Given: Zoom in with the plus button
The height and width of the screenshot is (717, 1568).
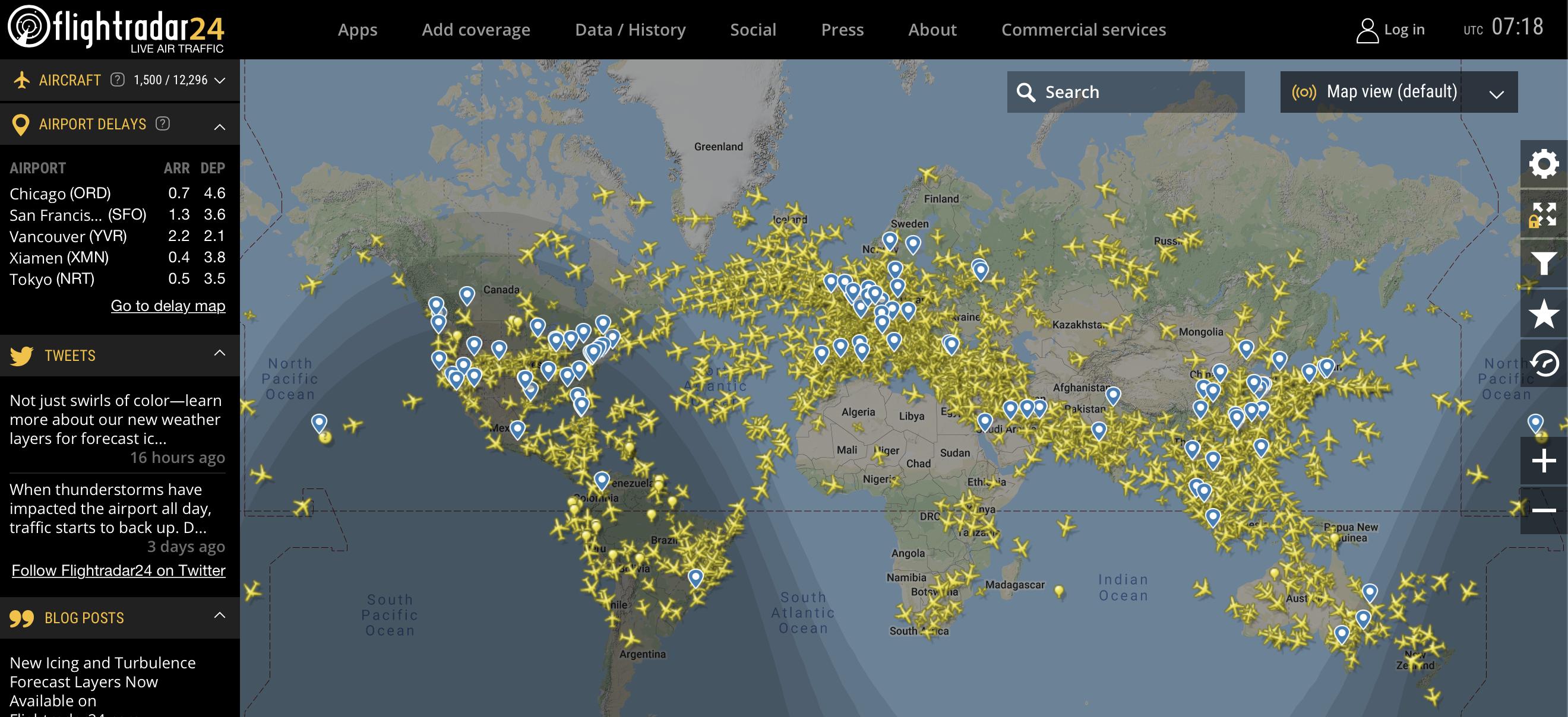Looking at the screenshot, I should pos(1543,461).
